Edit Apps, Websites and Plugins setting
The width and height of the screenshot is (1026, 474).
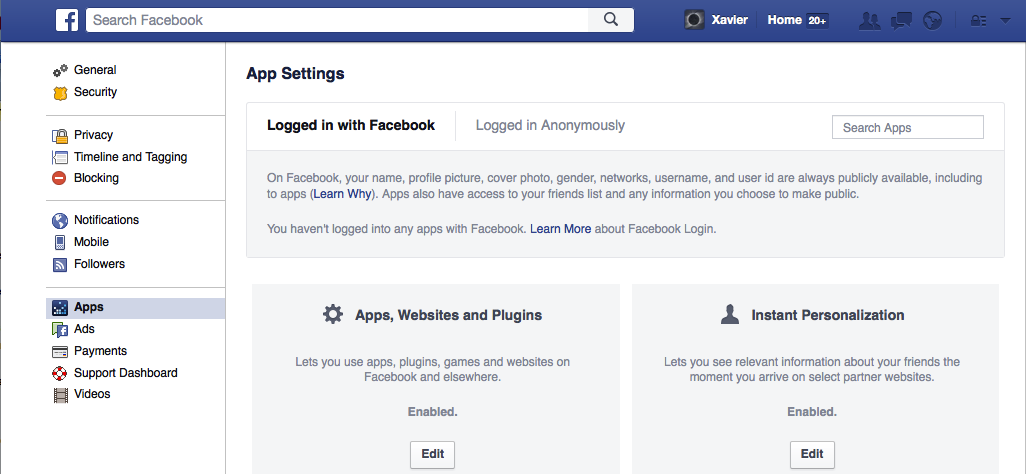432,453
